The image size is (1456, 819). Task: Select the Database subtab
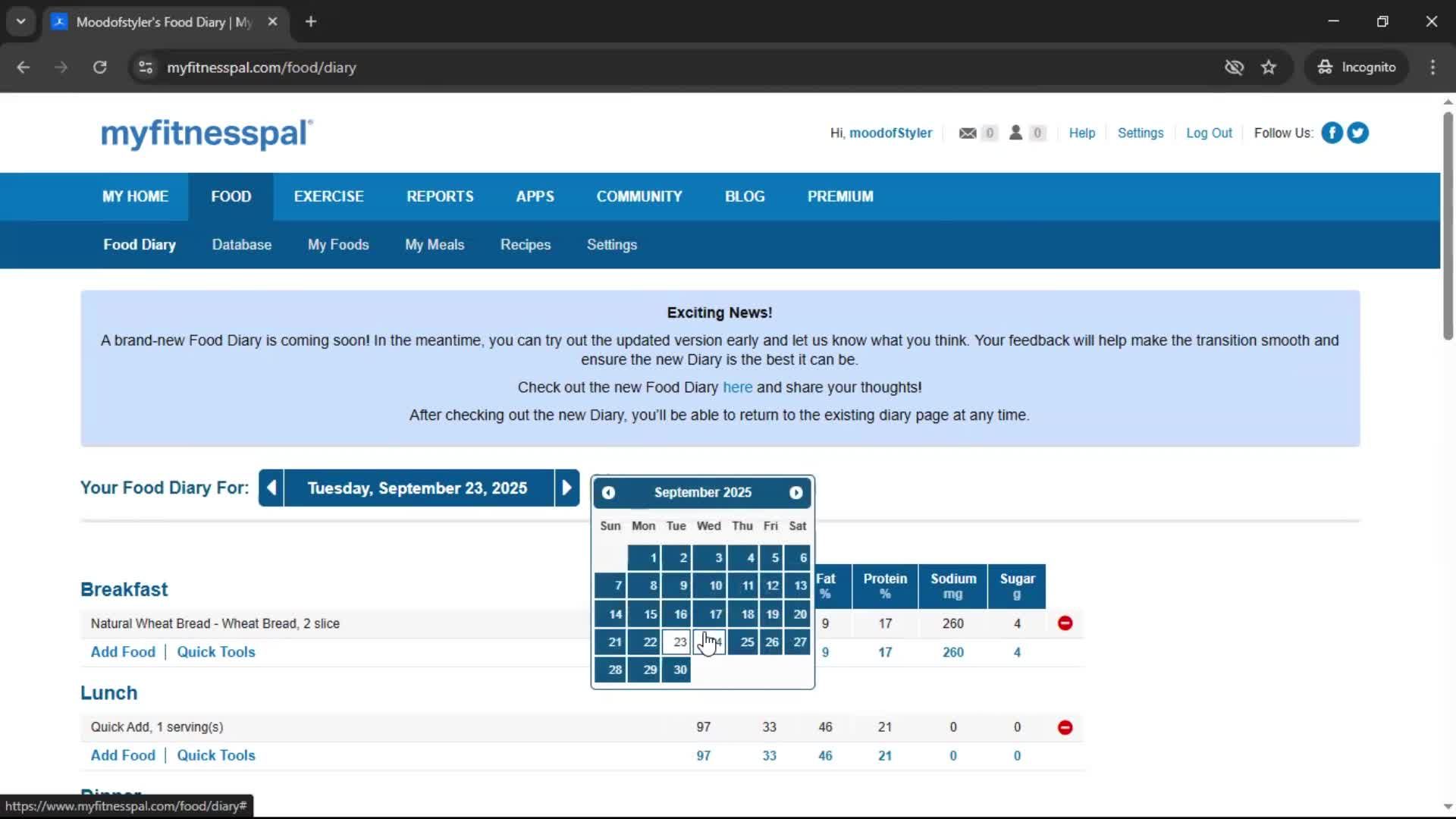242,245
